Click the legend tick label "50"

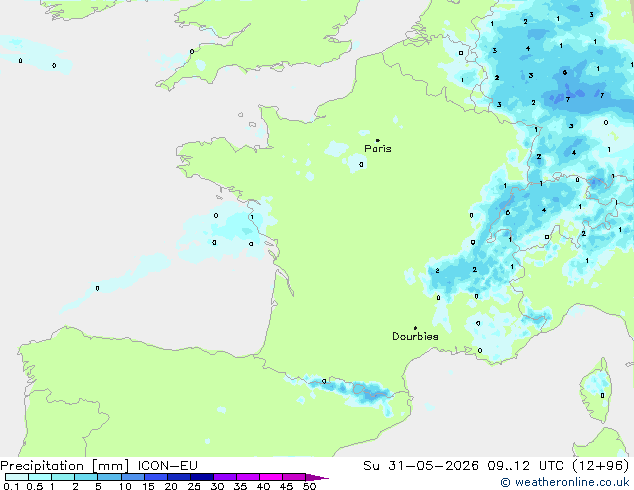[309, 486]
